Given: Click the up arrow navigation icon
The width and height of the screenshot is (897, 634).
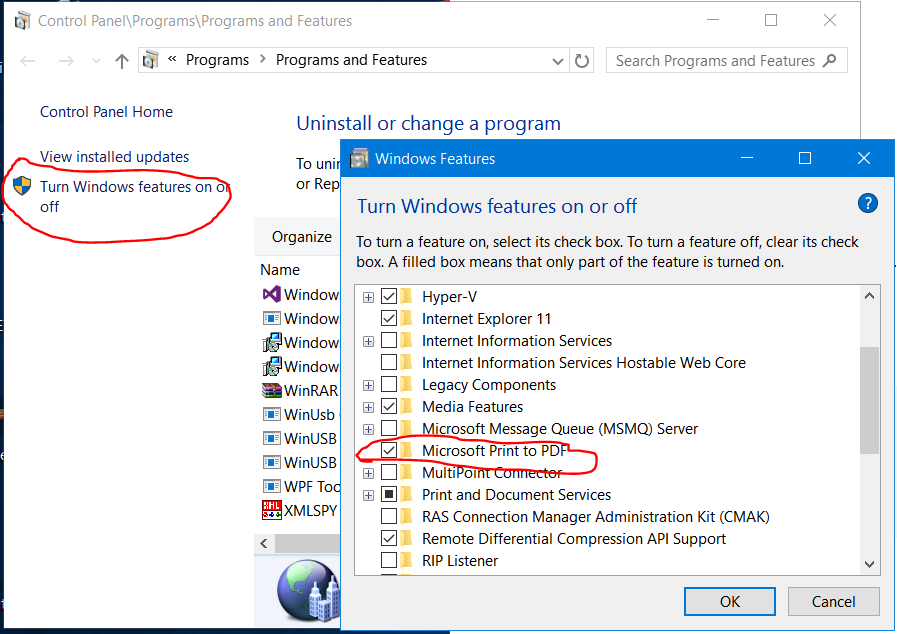Looking at the screenshot, I should (122, 61).
